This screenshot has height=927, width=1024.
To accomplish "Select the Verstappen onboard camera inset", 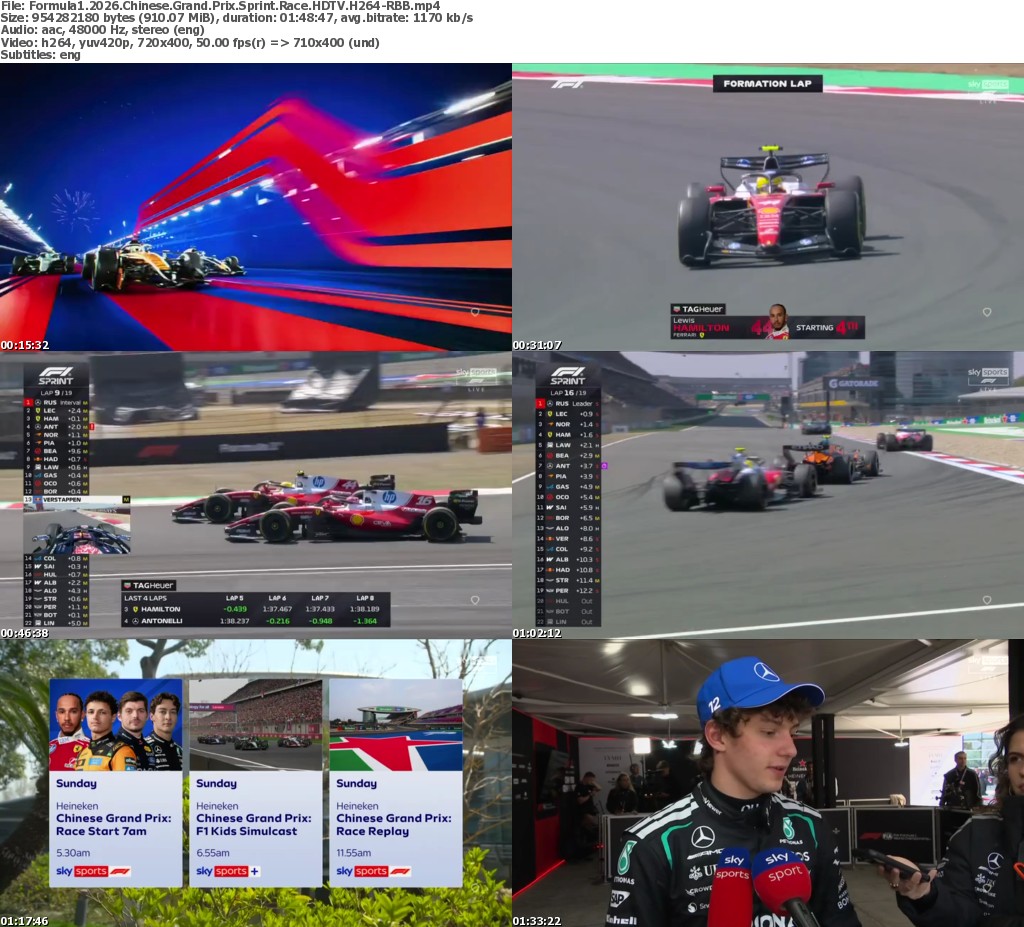I will point(77,531).
